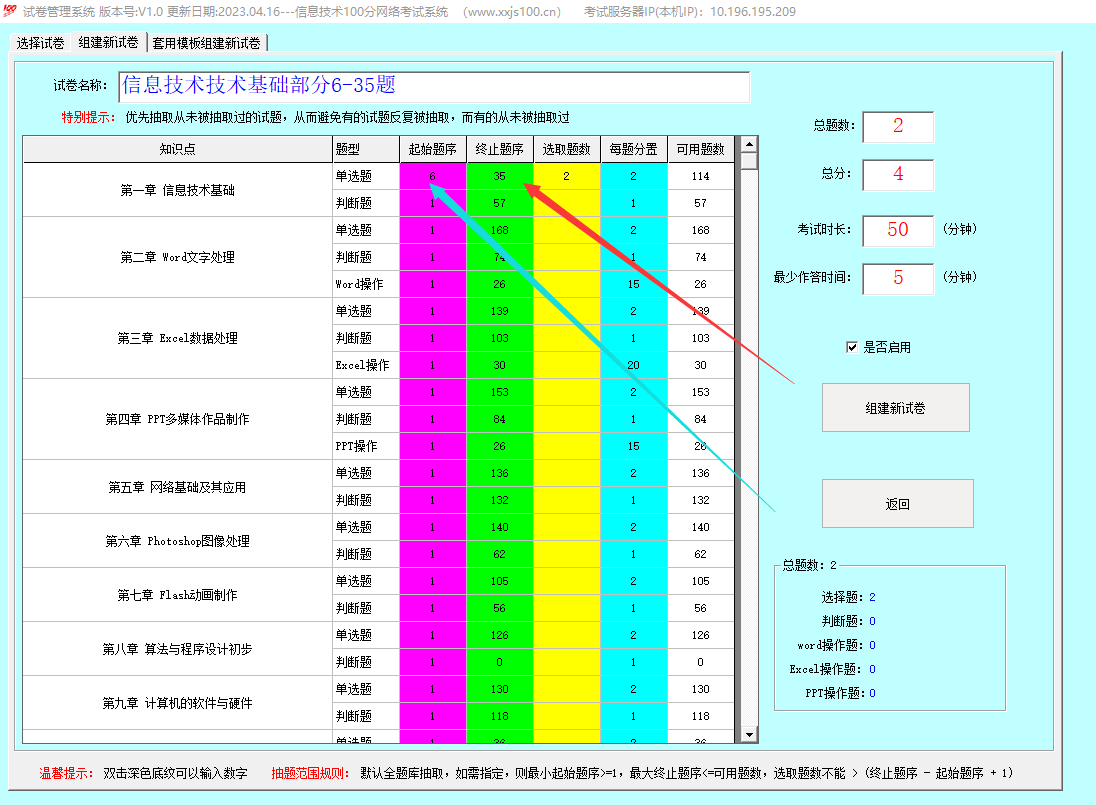
Task: Click the 总题数 value field
Action: pos(898,126)
